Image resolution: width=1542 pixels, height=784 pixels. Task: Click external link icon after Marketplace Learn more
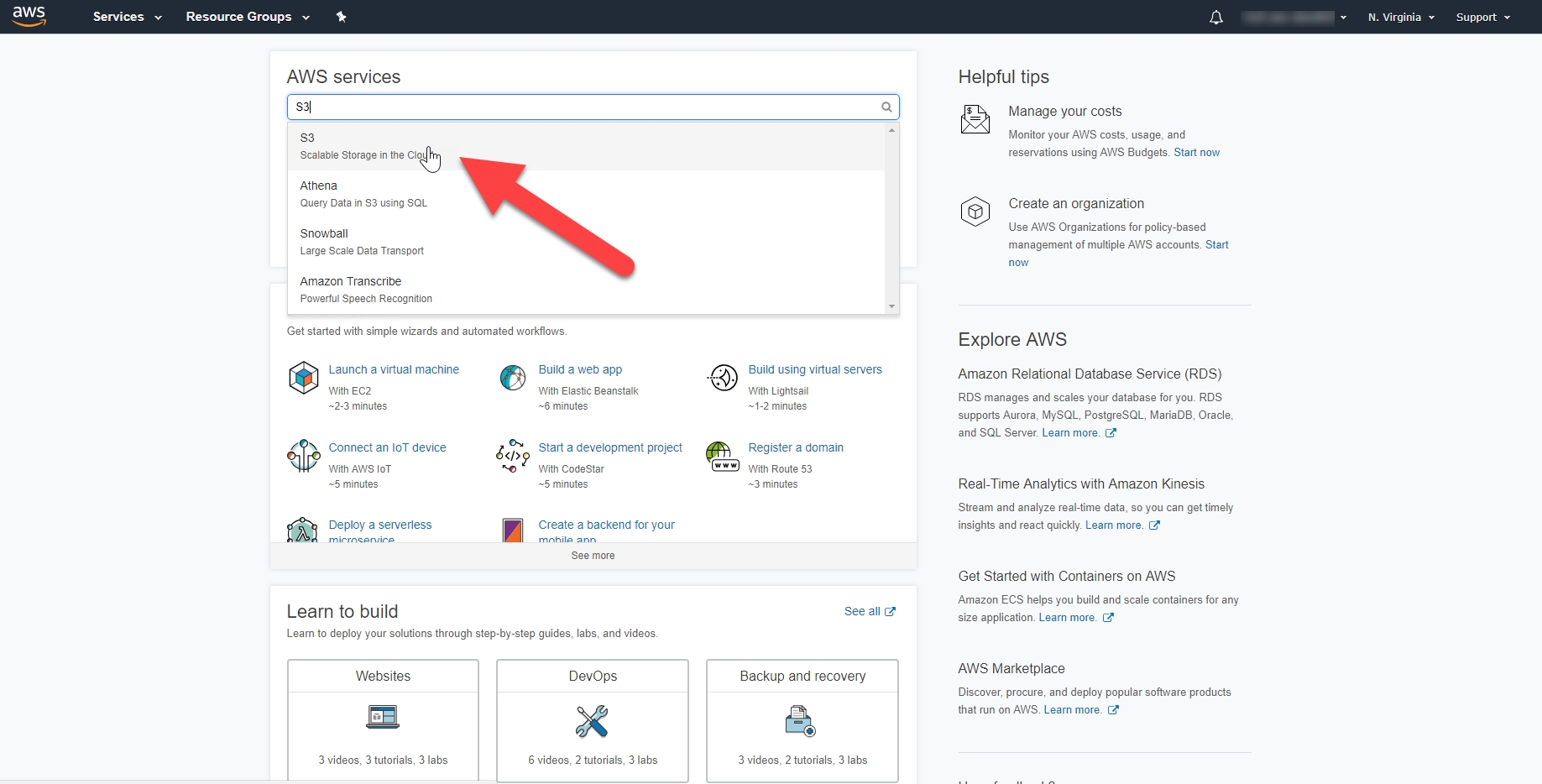coord(1113,710)
